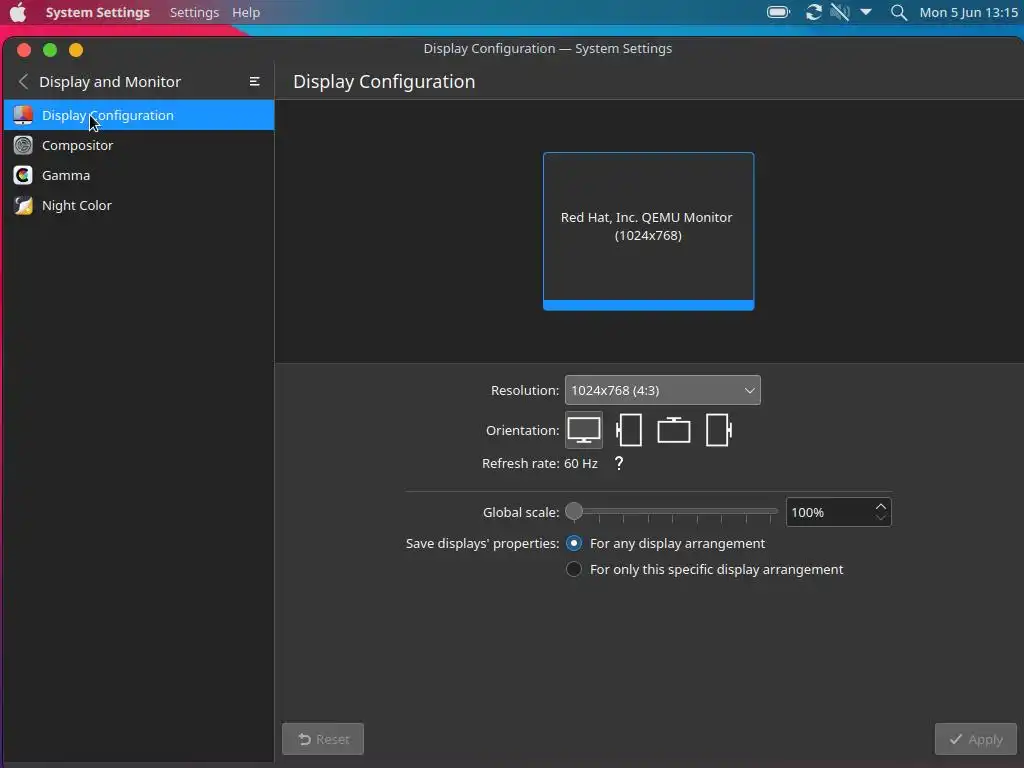The image size is (1024, 768).
Task: Click the 100% global scale input field
Action: pos(828,513)
